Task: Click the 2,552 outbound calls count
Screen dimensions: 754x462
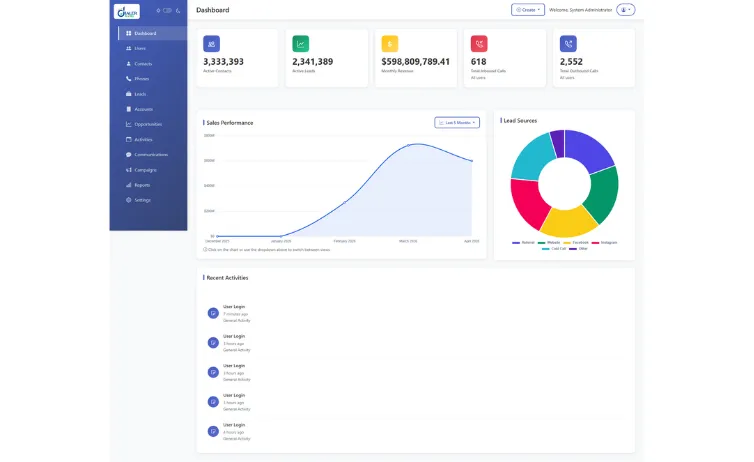Action: [571, 62]
